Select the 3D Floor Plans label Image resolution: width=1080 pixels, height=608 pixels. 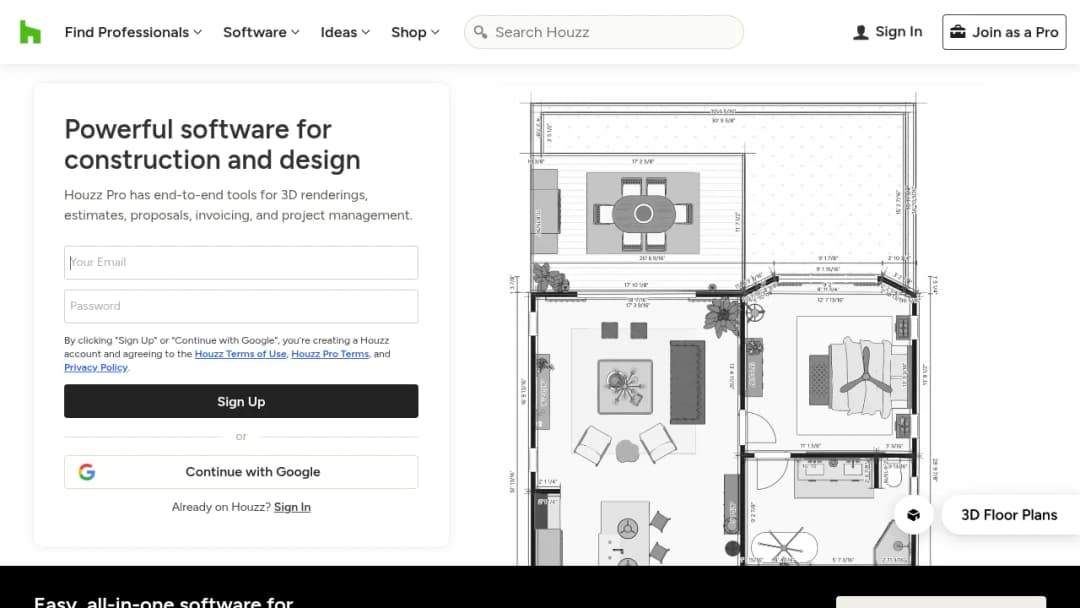click(x=1009, y=515)
